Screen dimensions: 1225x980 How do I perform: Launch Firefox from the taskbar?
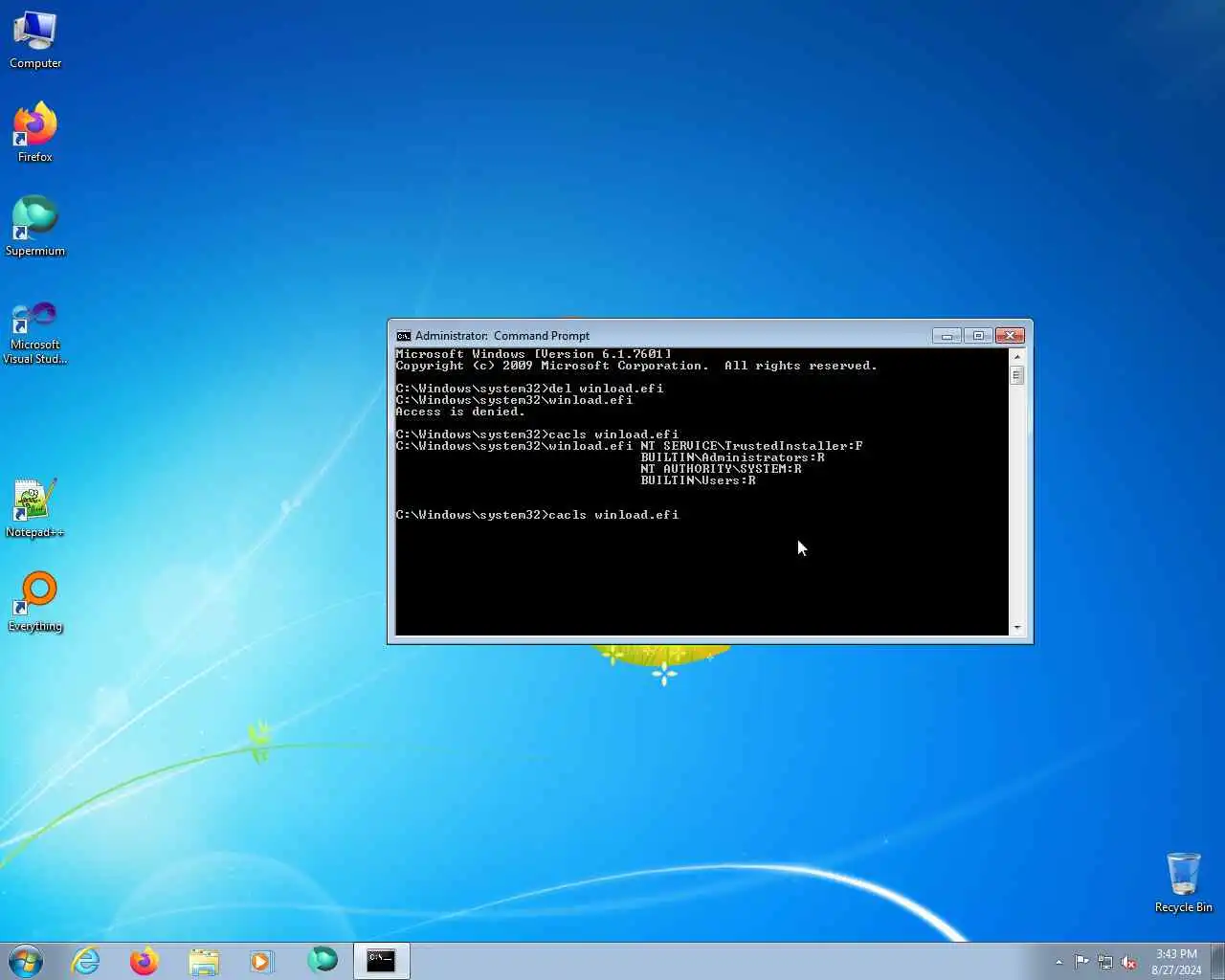(x=145, y=961)
